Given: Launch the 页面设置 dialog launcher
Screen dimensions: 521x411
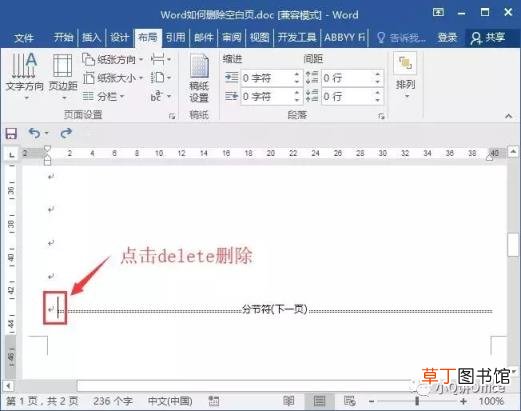Looking at the screenshot, I should point(172,116).
